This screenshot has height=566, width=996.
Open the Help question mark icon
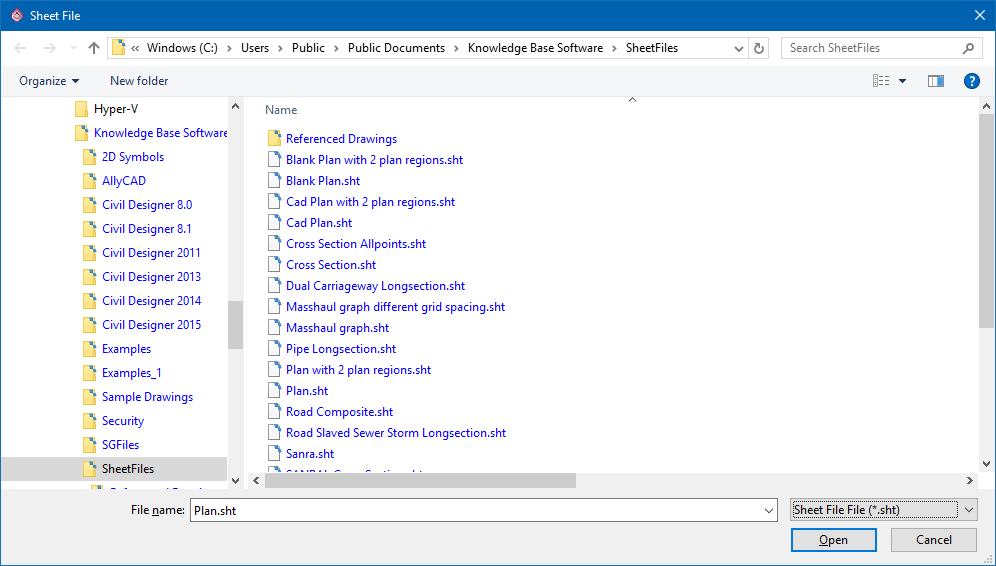971,81
